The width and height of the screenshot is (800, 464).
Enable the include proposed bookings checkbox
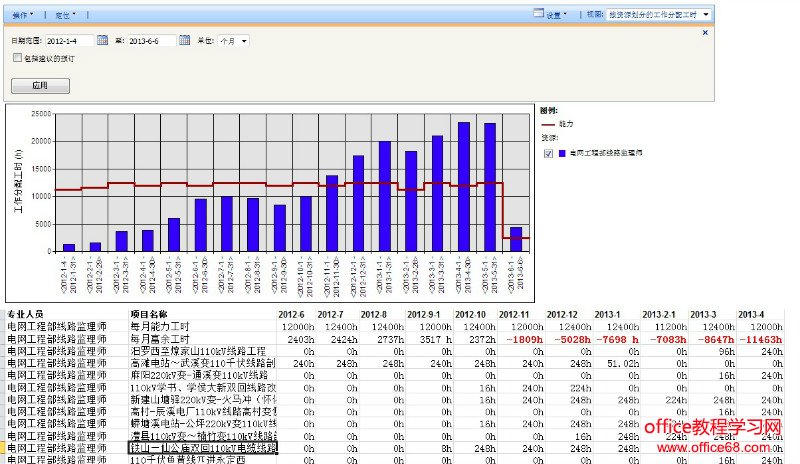(x=16, y=59)
